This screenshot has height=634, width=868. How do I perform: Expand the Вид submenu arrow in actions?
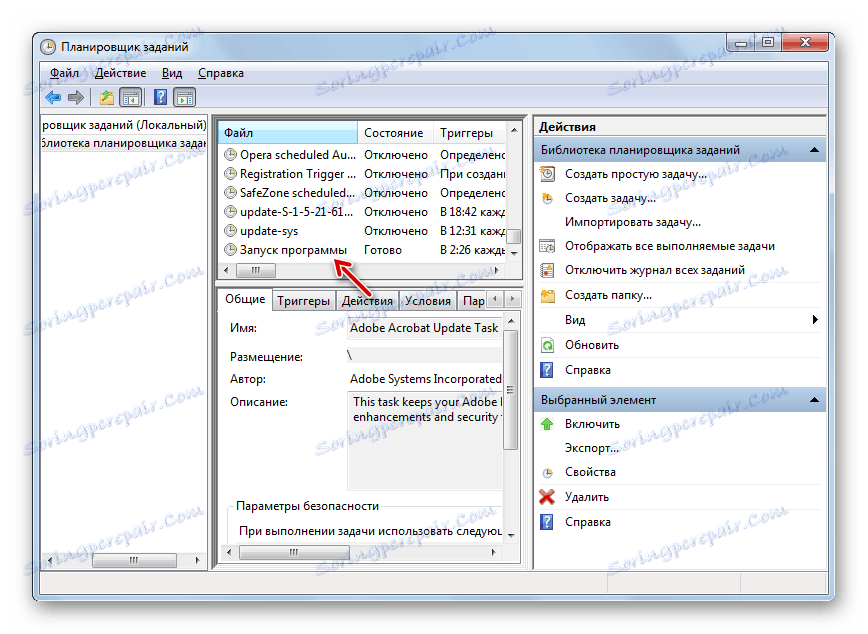[815, 319]
